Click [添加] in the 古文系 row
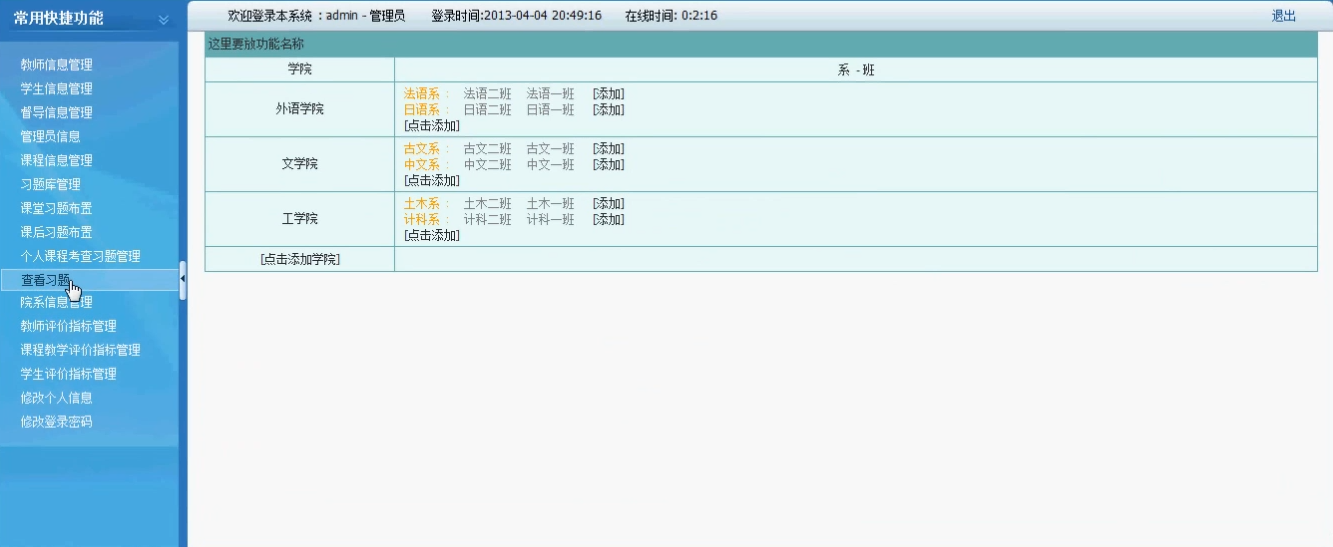 coord(609,149)
